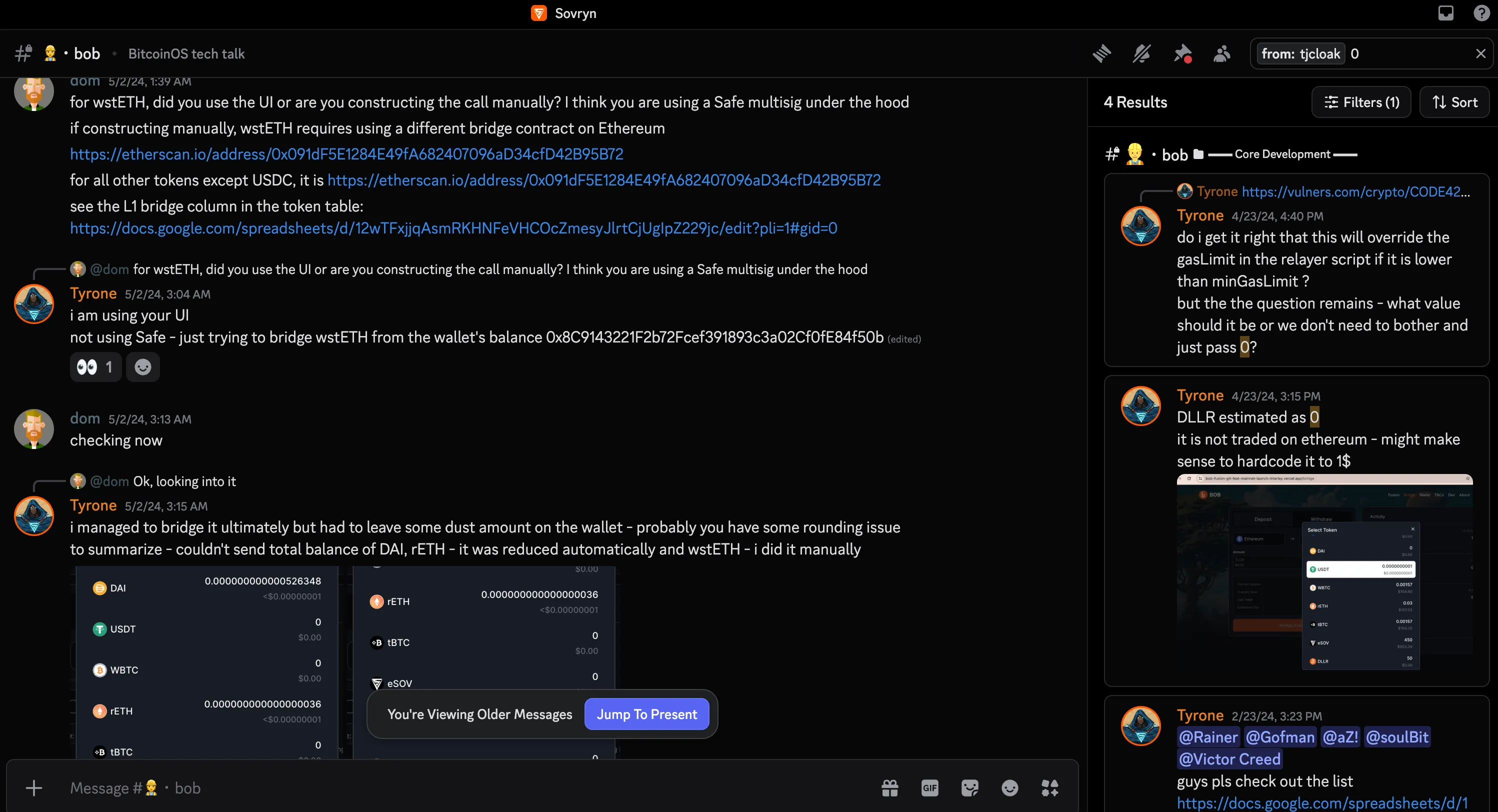Open the gift Nitro icon
1498x812 pixels.
point(889,788)
